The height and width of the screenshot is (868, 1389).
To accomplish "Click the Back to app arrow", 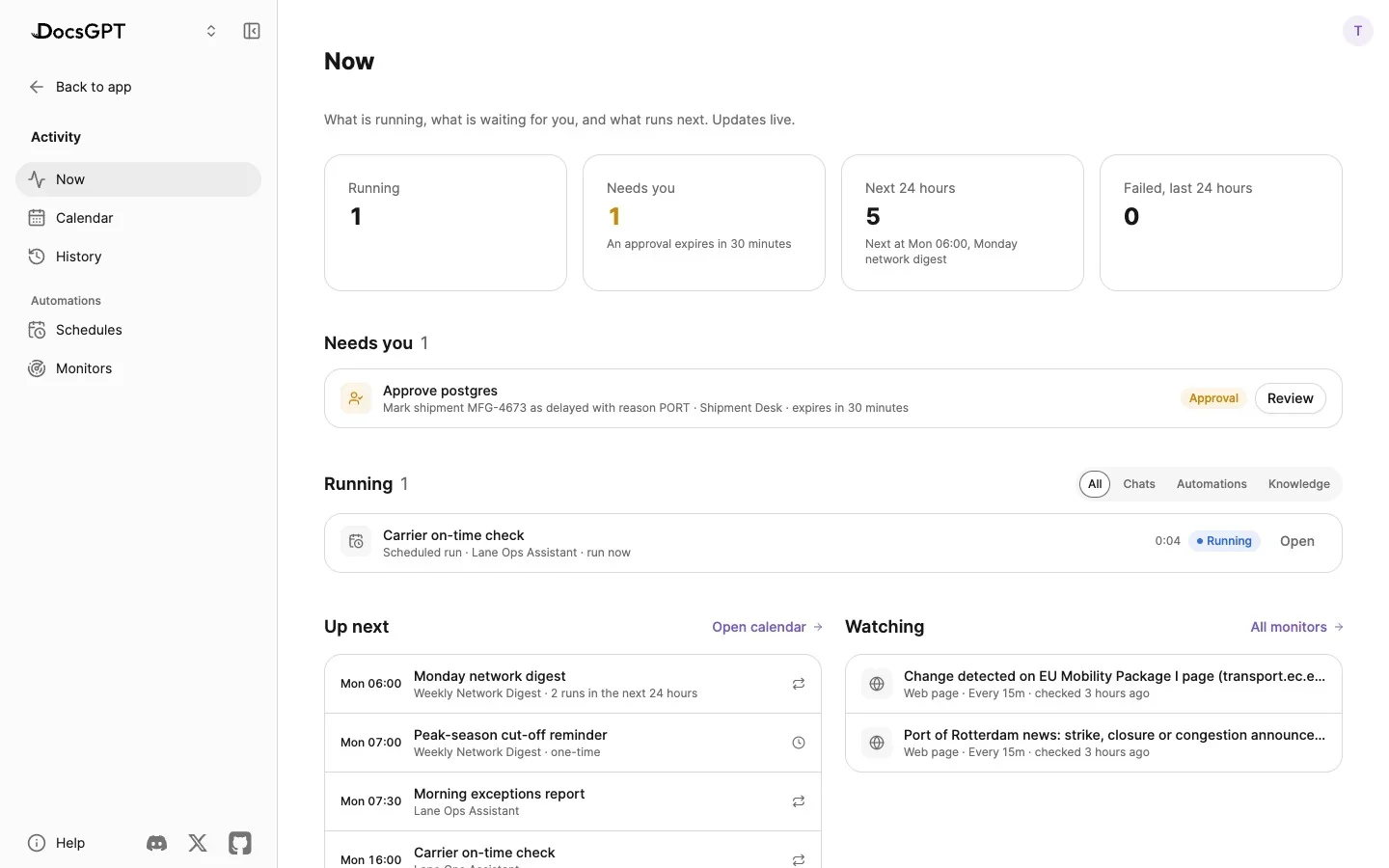I will pyautogui.click(x=37, y=87).
